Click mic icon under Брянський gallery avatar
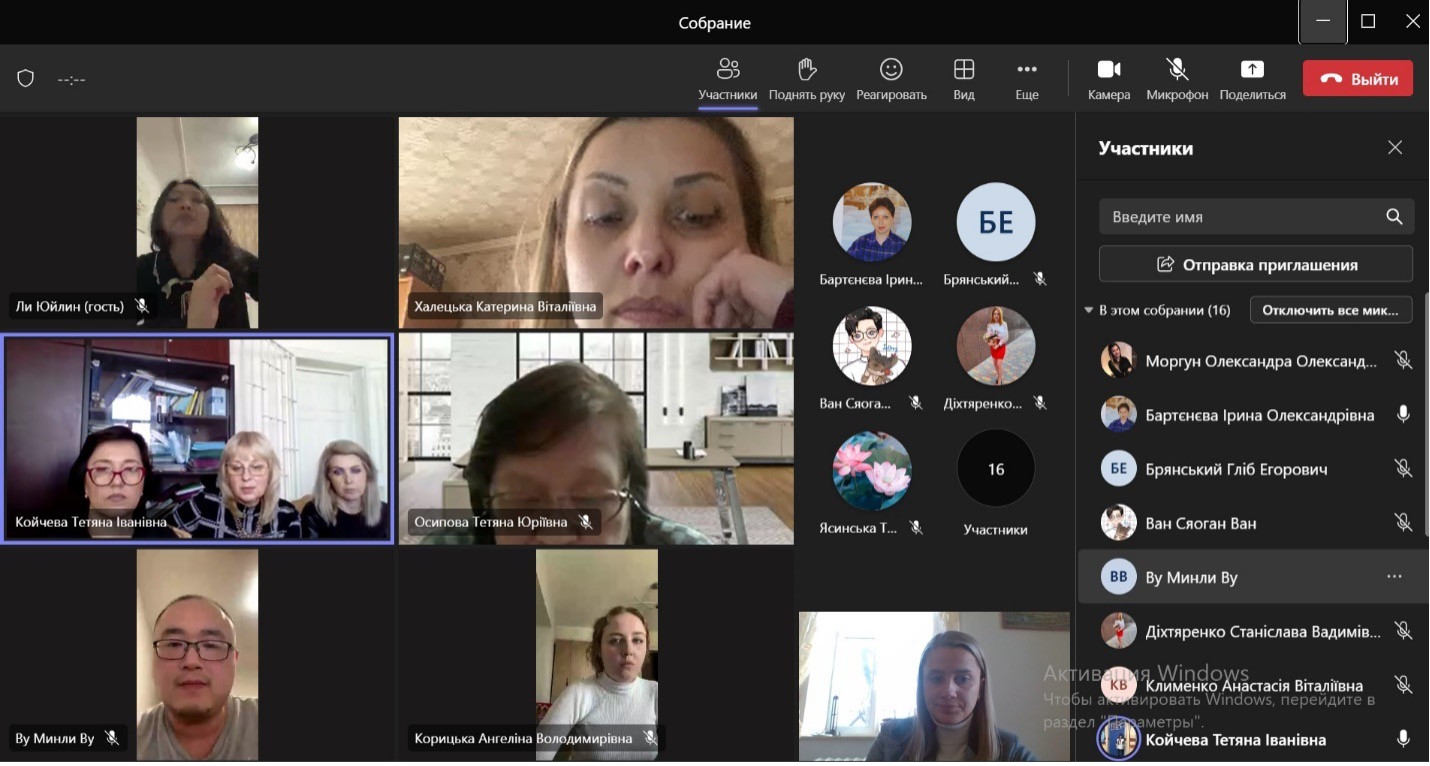The height and width of the screenshot is (766, 1430). tap(1040, 280)
